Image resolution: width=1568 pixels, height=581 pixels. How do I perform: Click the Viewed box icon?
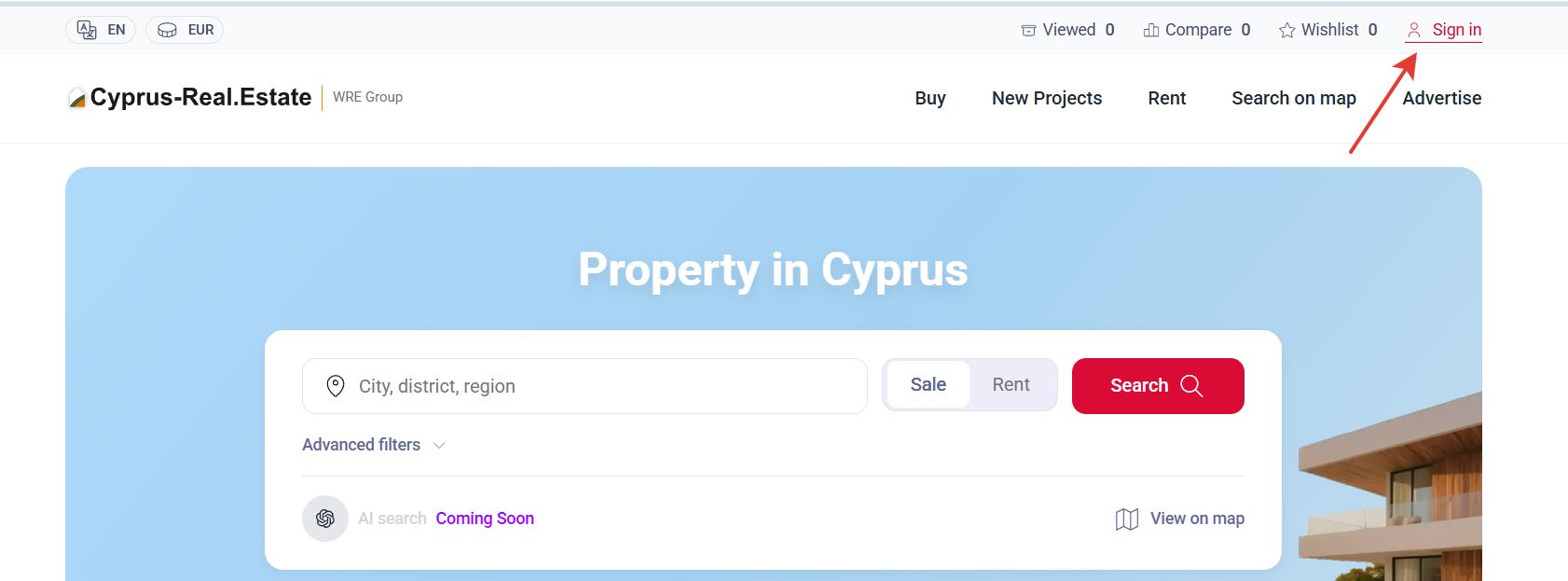coord(1028,31)
